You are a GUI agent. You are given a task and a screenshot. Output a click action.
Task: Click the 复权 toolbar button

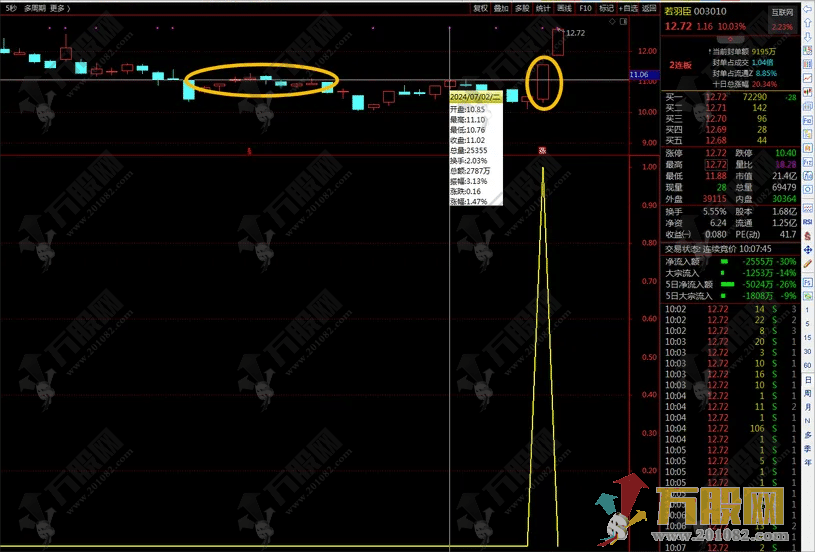point(480,8)
